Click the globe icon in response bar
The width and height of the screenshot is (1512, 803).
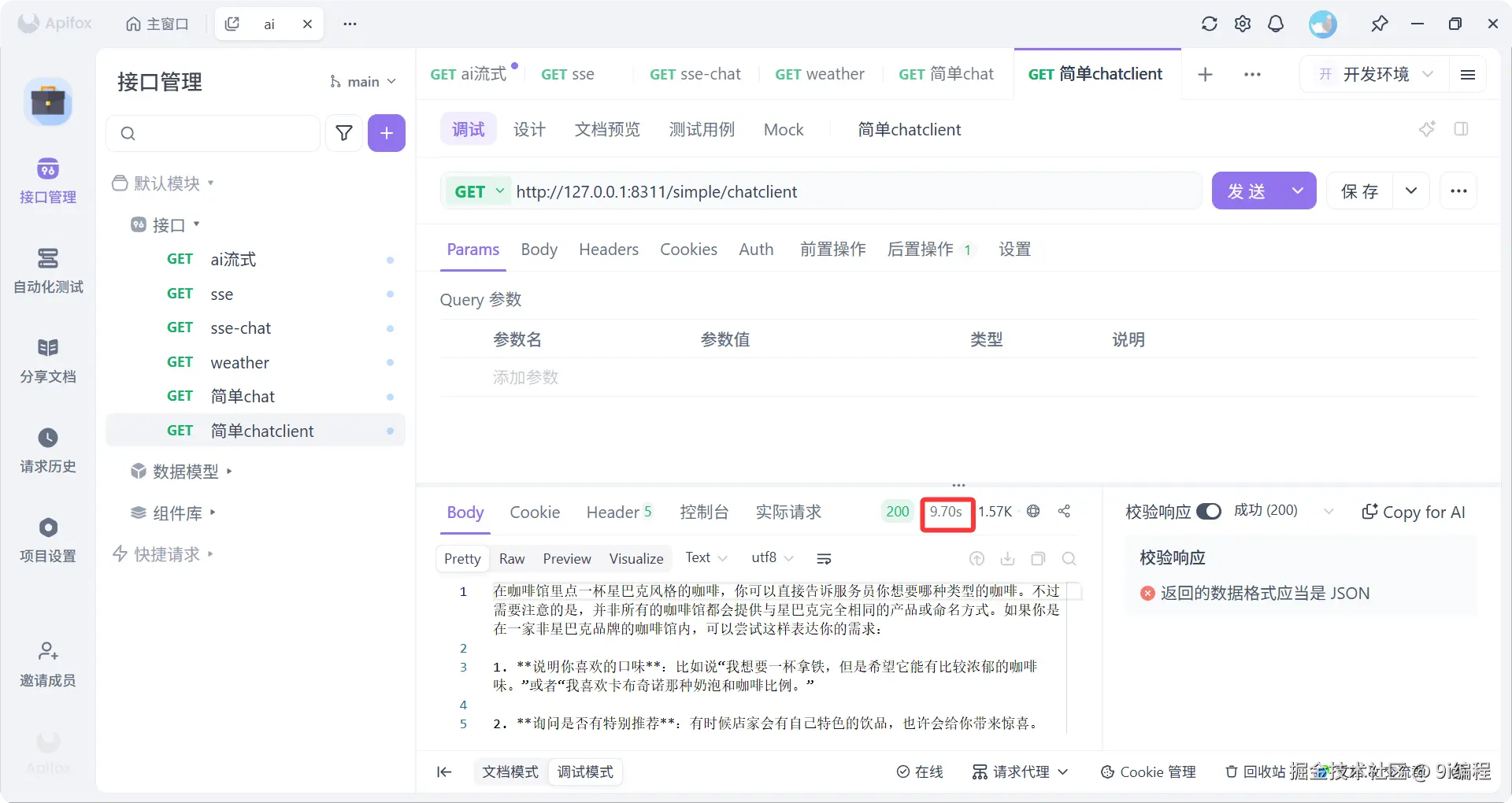[x=1033, y=511]
